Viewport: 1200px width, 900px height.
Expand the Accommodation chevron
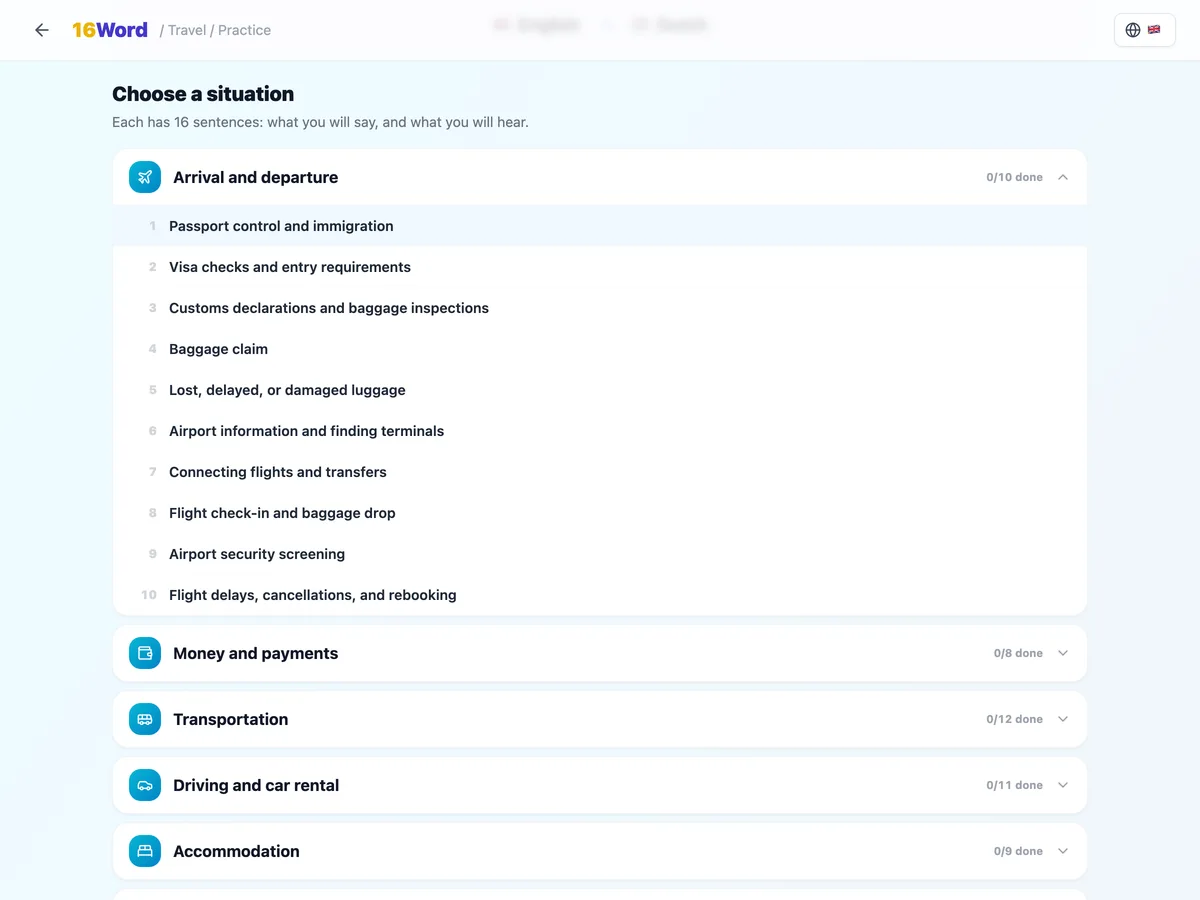tap(1063, 851)
